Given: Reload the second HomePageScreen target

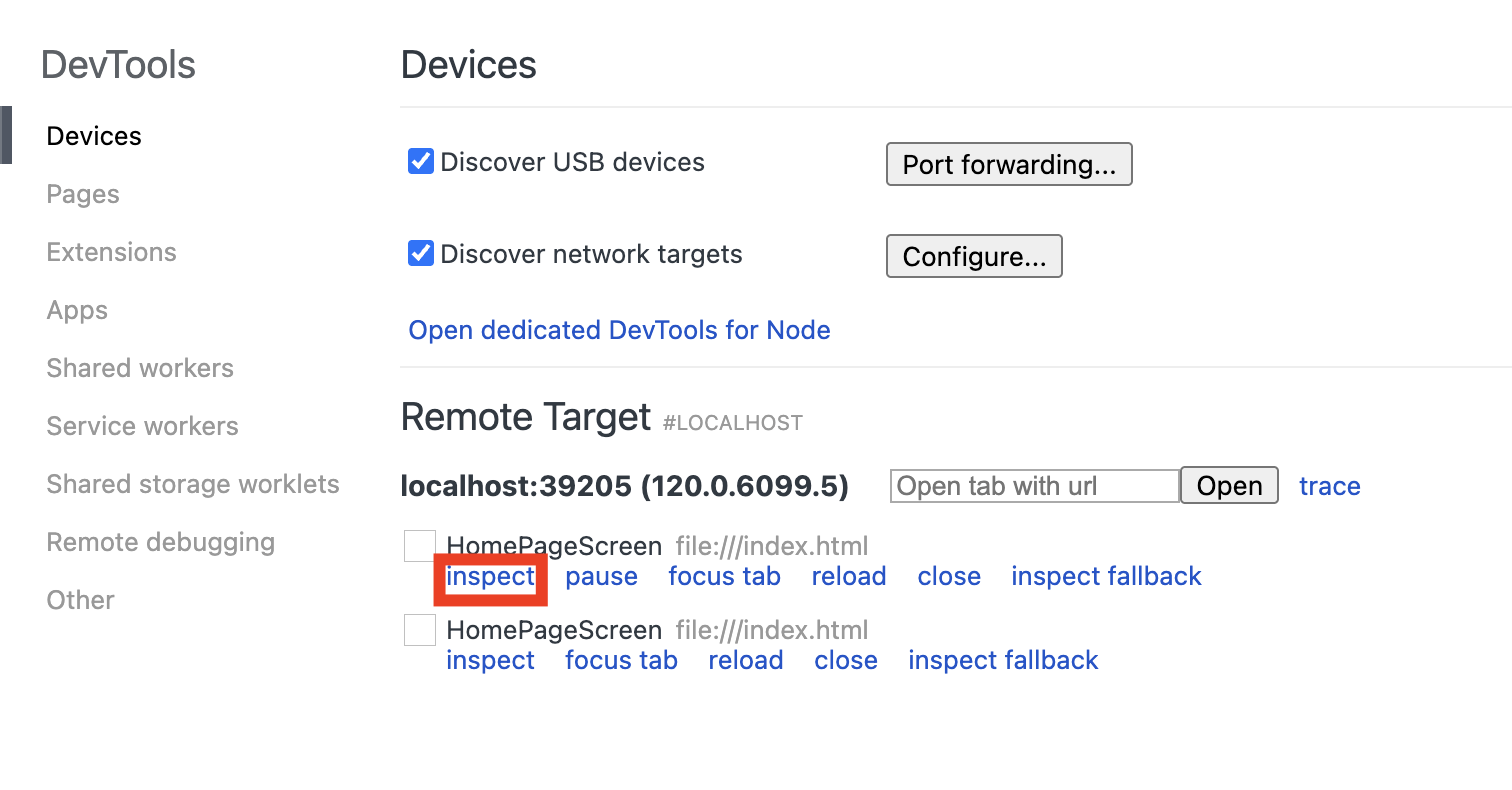Looking at the screenshot, I should [745, 659].
